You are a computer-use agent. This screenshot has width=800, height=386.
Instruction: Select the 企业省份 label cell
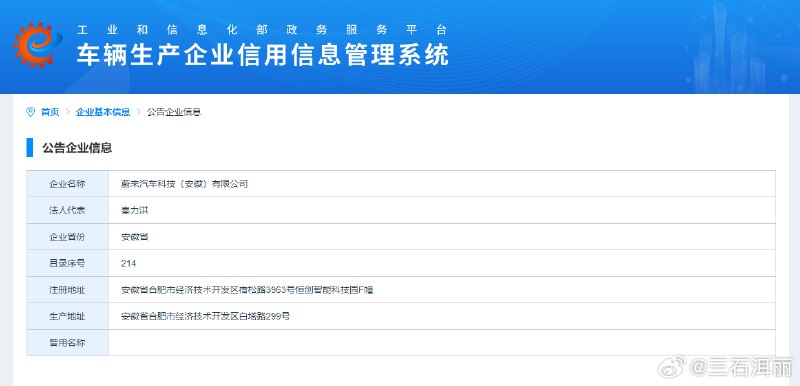(67, 237)
